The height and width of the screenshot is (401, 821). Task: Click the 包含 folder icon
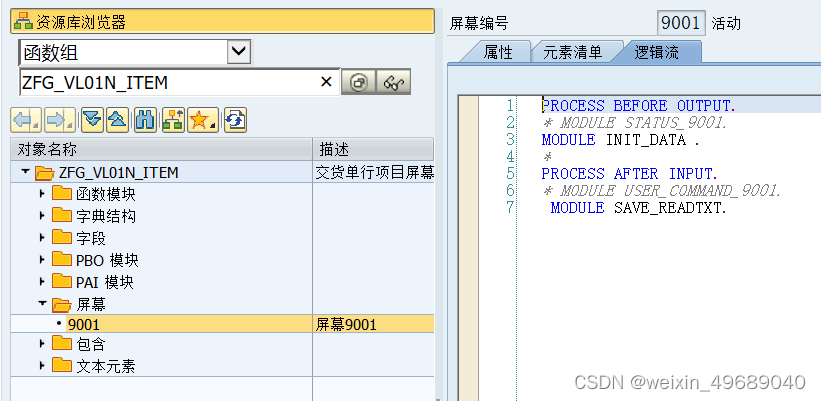62,344
